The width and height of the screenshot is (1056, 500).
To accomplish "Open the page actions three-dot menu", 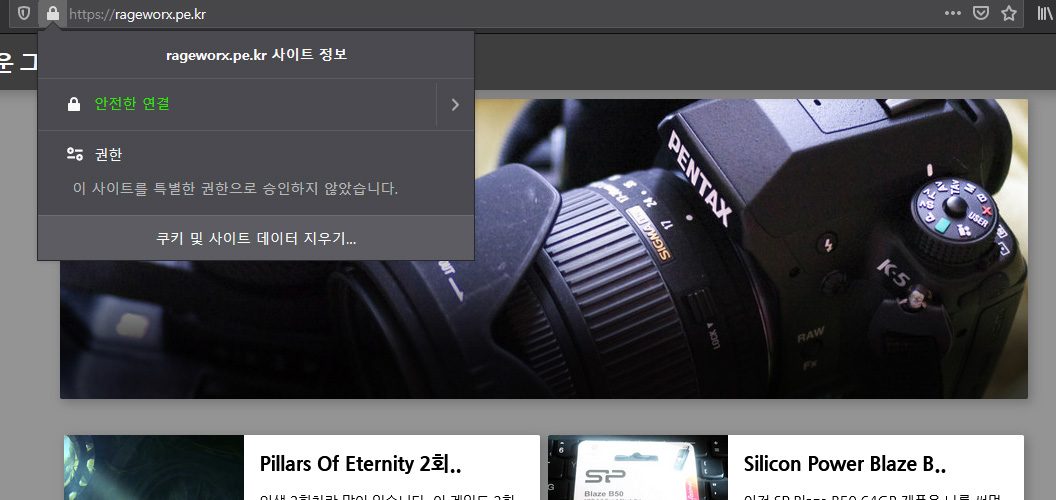I will pyautogui.click(x=952, y=13).
